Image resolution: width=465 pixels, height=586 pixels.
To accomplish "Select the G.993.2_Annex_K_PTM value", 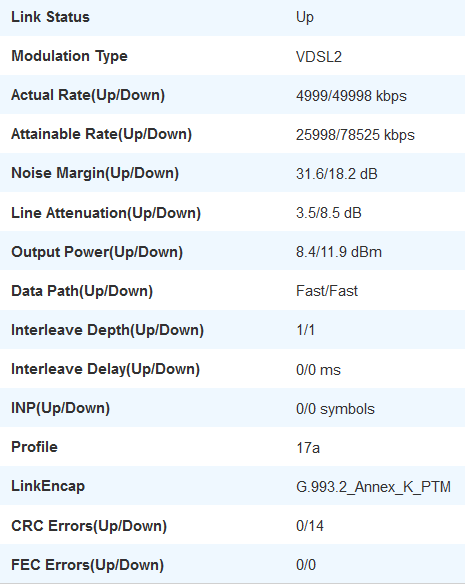I will click(x=373, y=487).
